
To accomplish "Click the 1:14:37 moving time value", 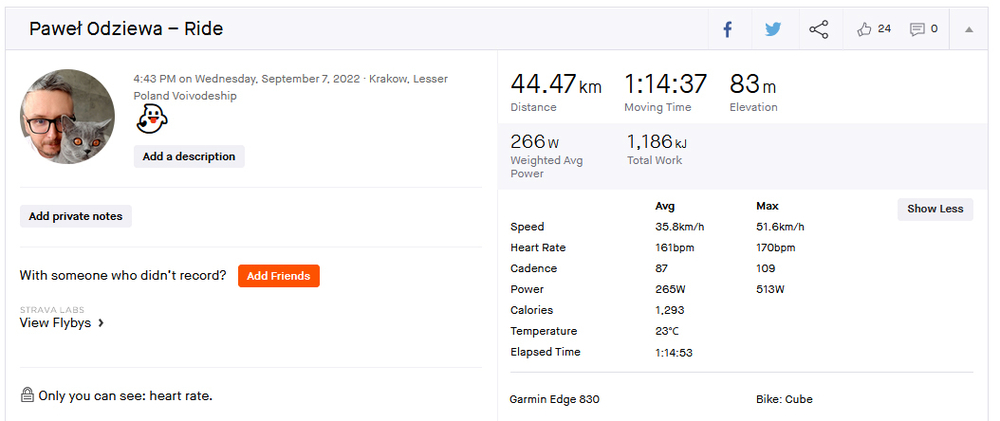I will 665,84.
